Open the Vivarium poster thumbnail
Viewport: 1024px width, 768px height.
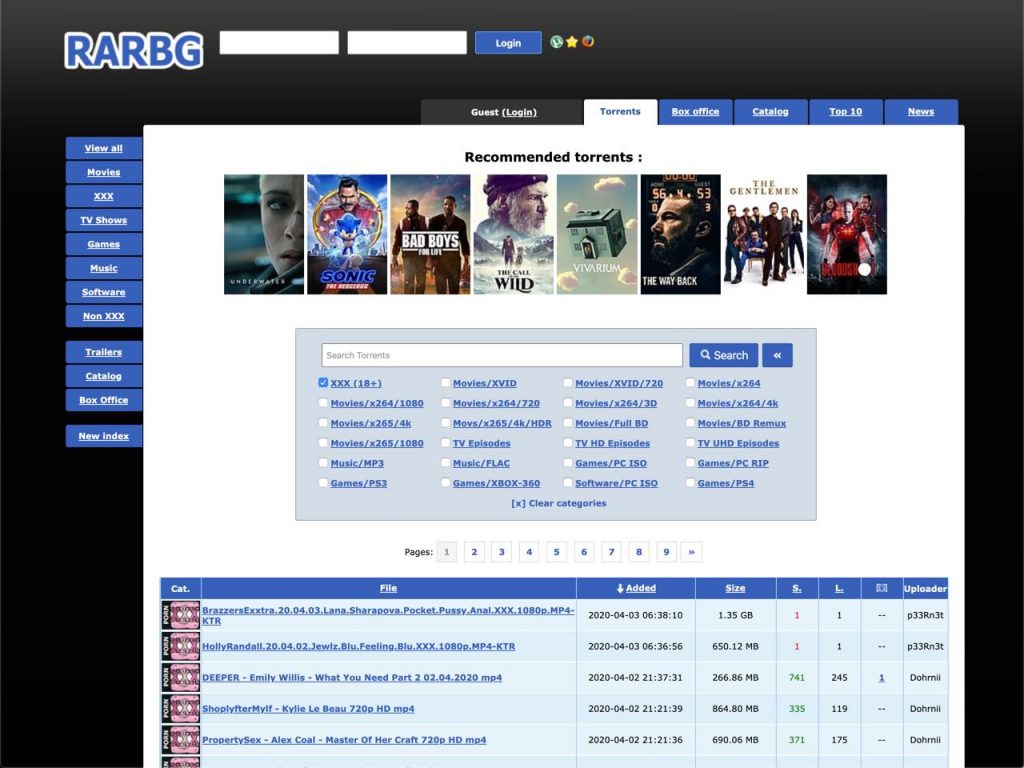597,234
